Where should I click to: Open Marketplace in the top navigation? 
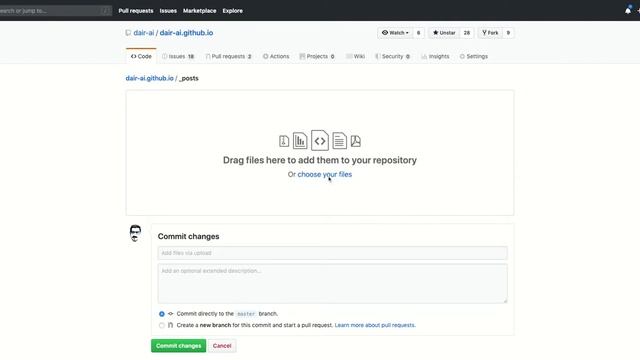point(200,11)
